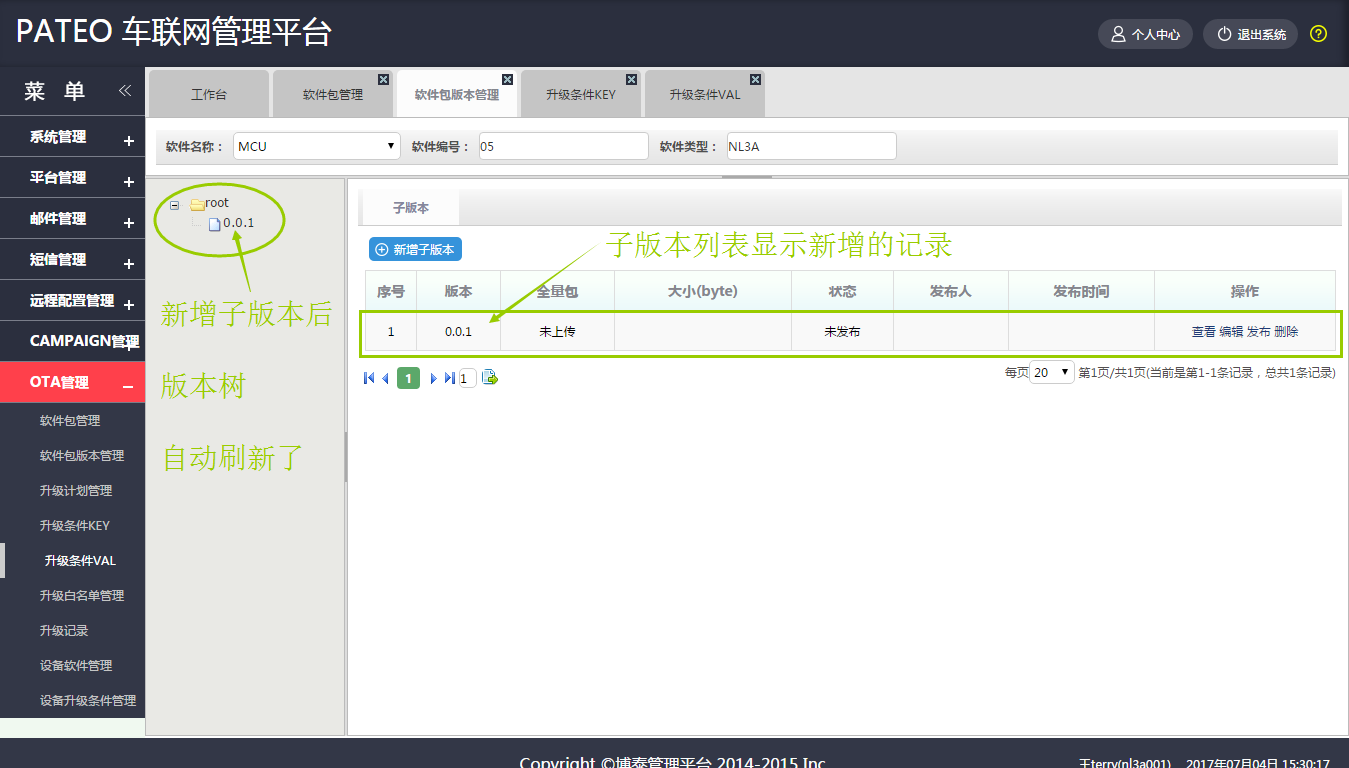Click the 未发布 status cell

[x=843, y=332]
